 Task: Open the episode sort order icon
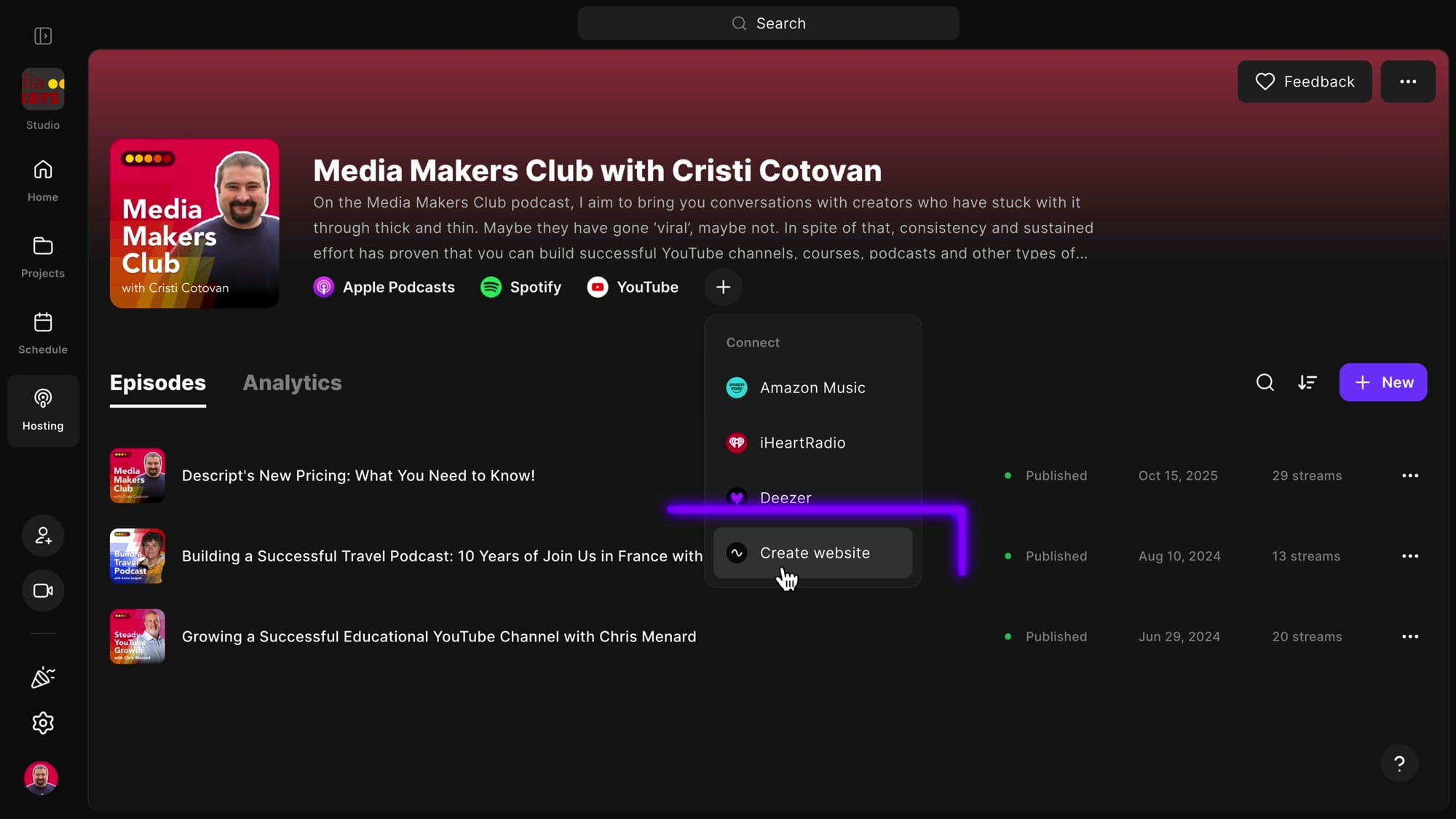point(1307,382)
